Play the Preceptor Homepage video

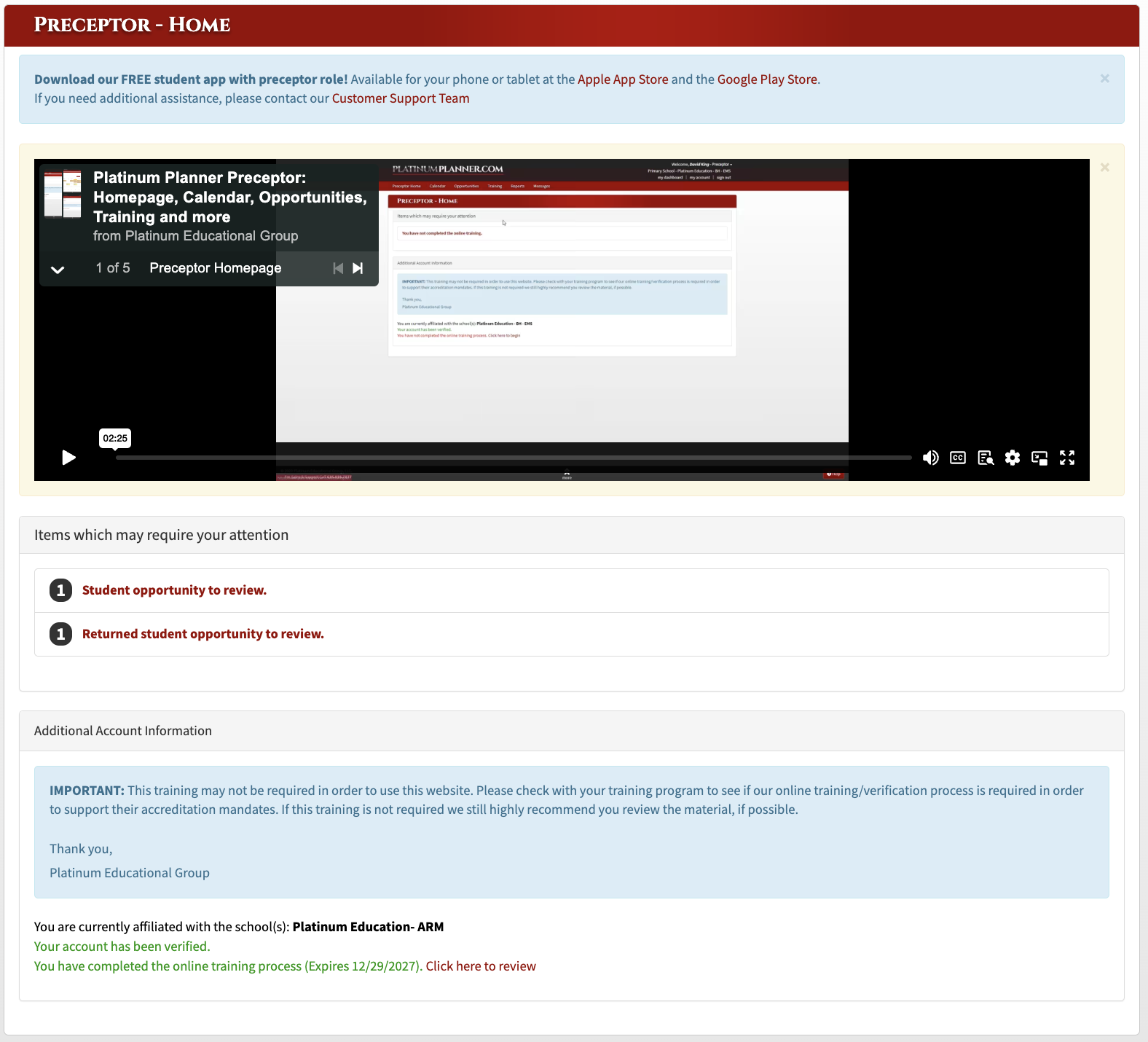69,458
